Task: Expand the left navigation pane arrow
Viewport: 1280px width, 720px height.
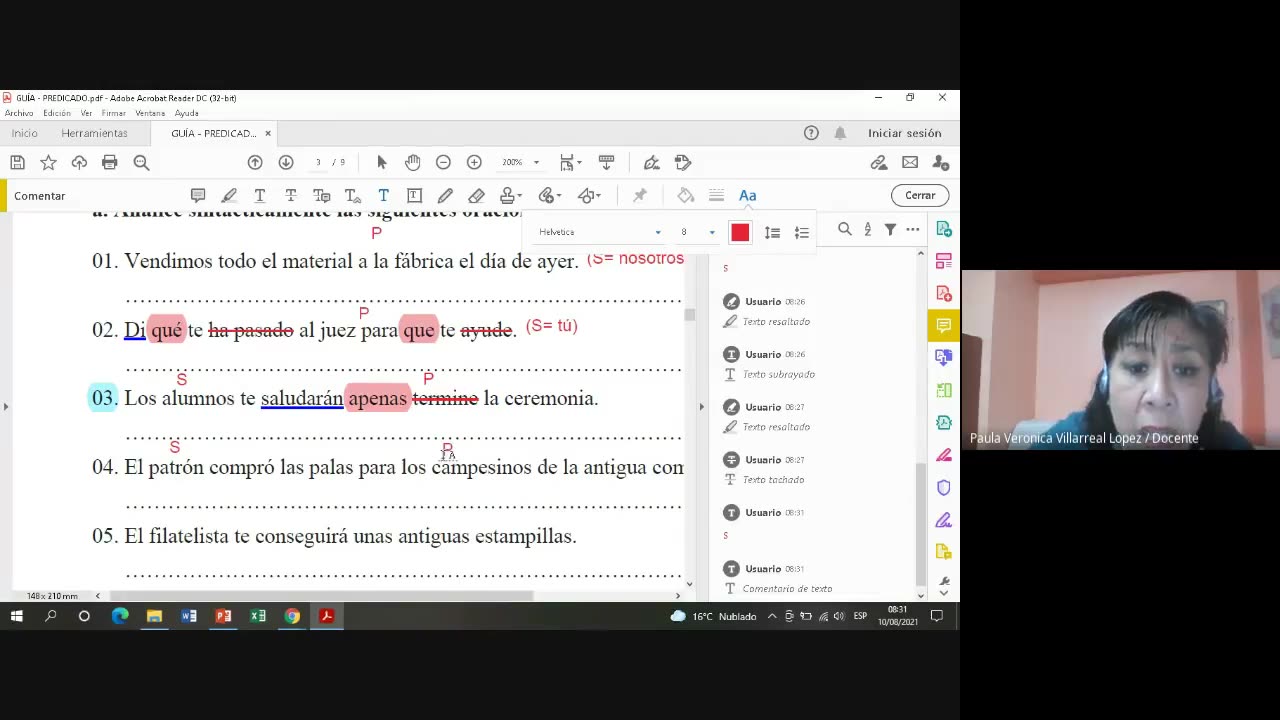Action: coord(6,406)
